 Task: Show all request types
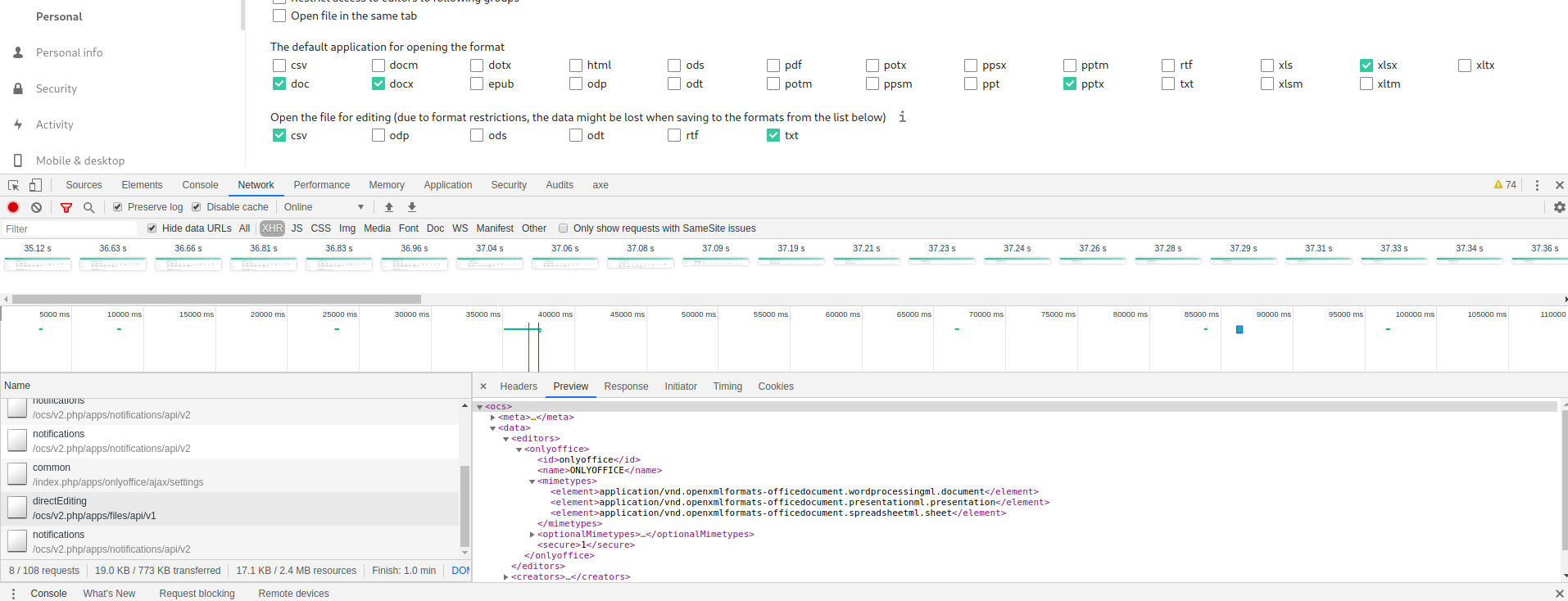[x=244, y=228]
